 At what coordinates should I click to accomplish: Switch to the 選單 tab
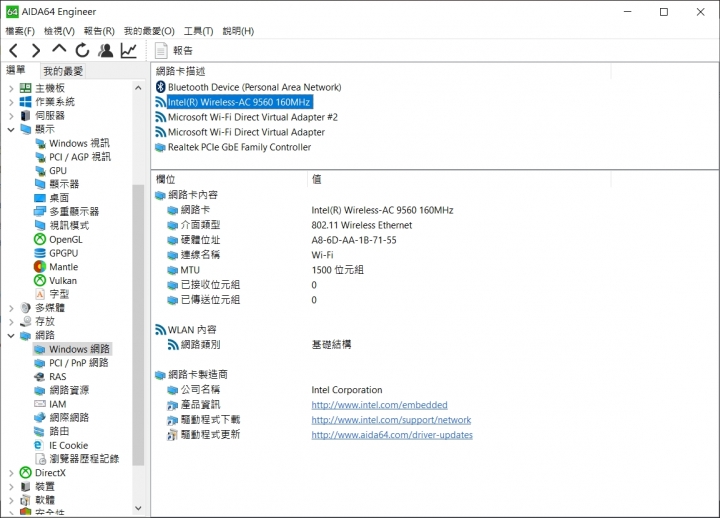(x=16, y=70)
